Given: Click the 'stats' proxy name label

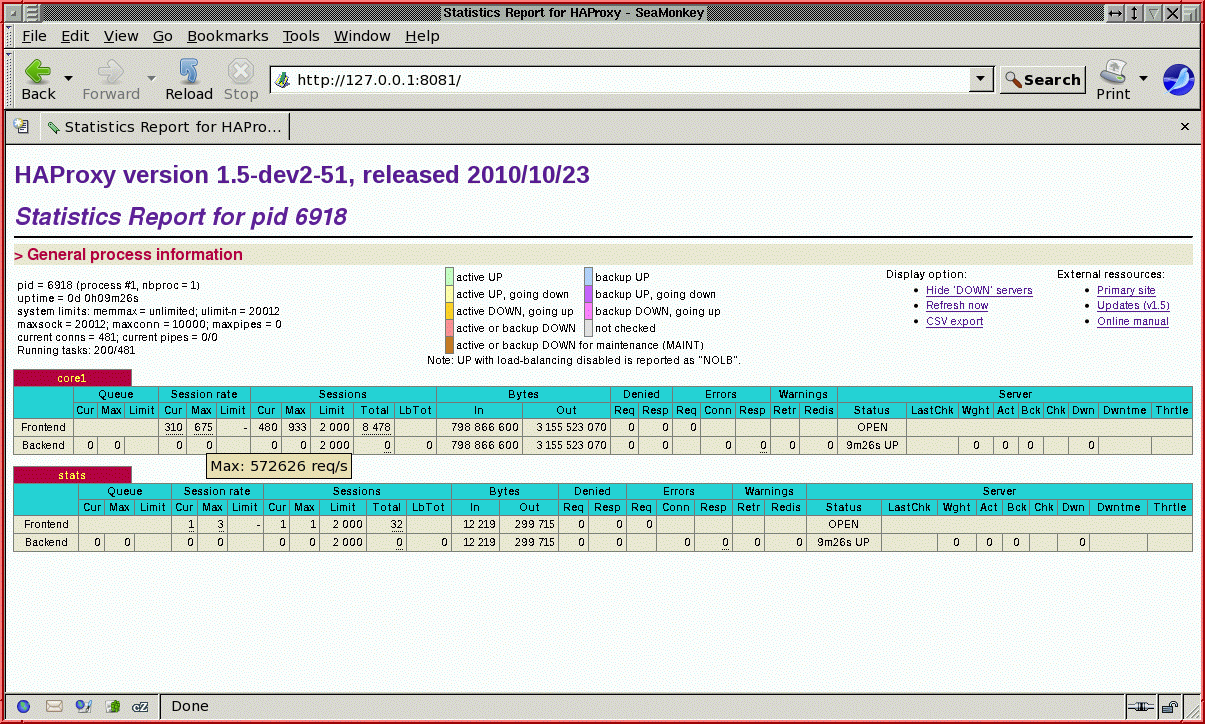Looking at the screenshot, I should pyautogui.click(x=72, y=475).
